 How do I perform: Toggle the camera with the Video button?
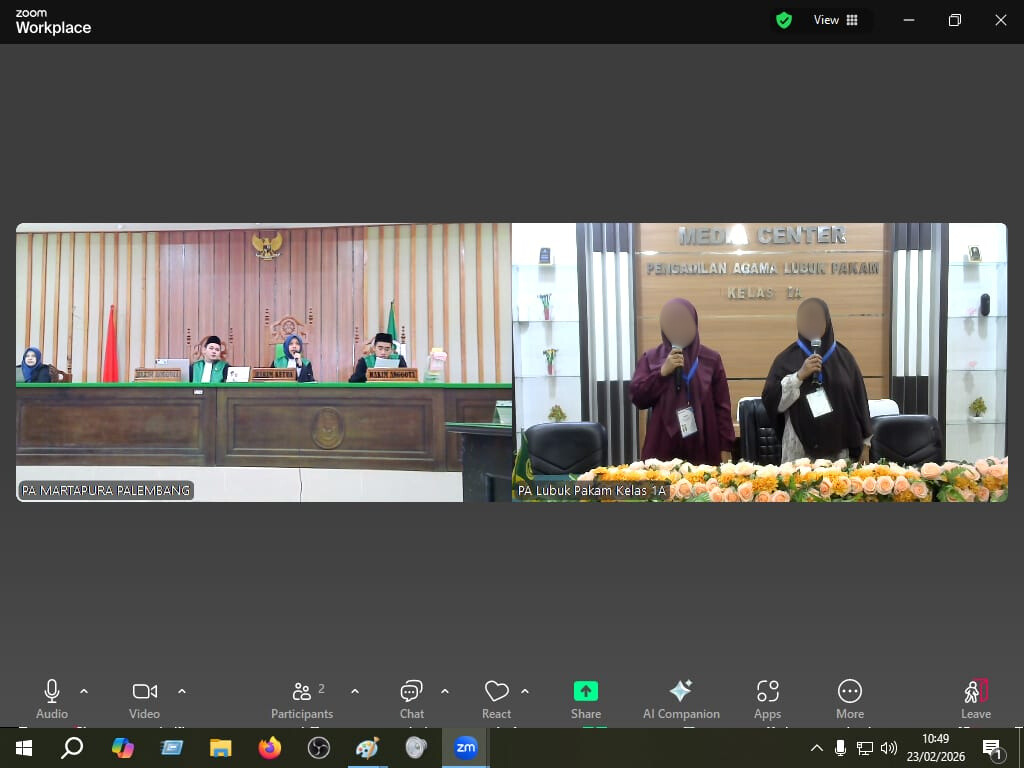pyautogui.click(x=144, y=698)
